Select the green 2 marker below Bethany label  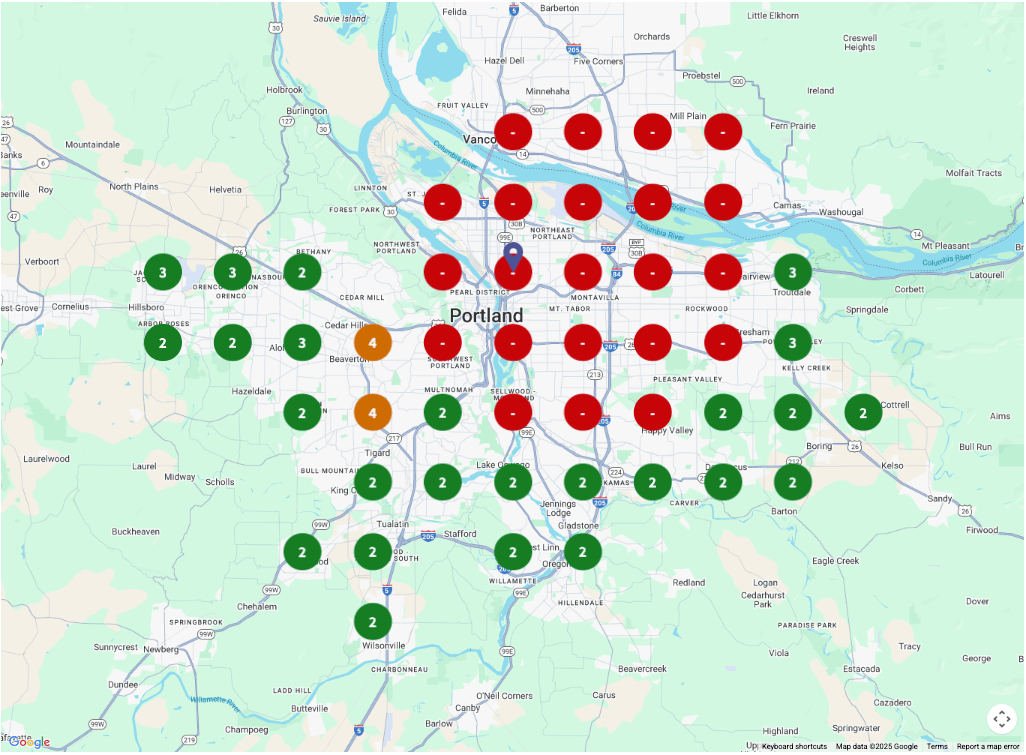coord(302,272)
